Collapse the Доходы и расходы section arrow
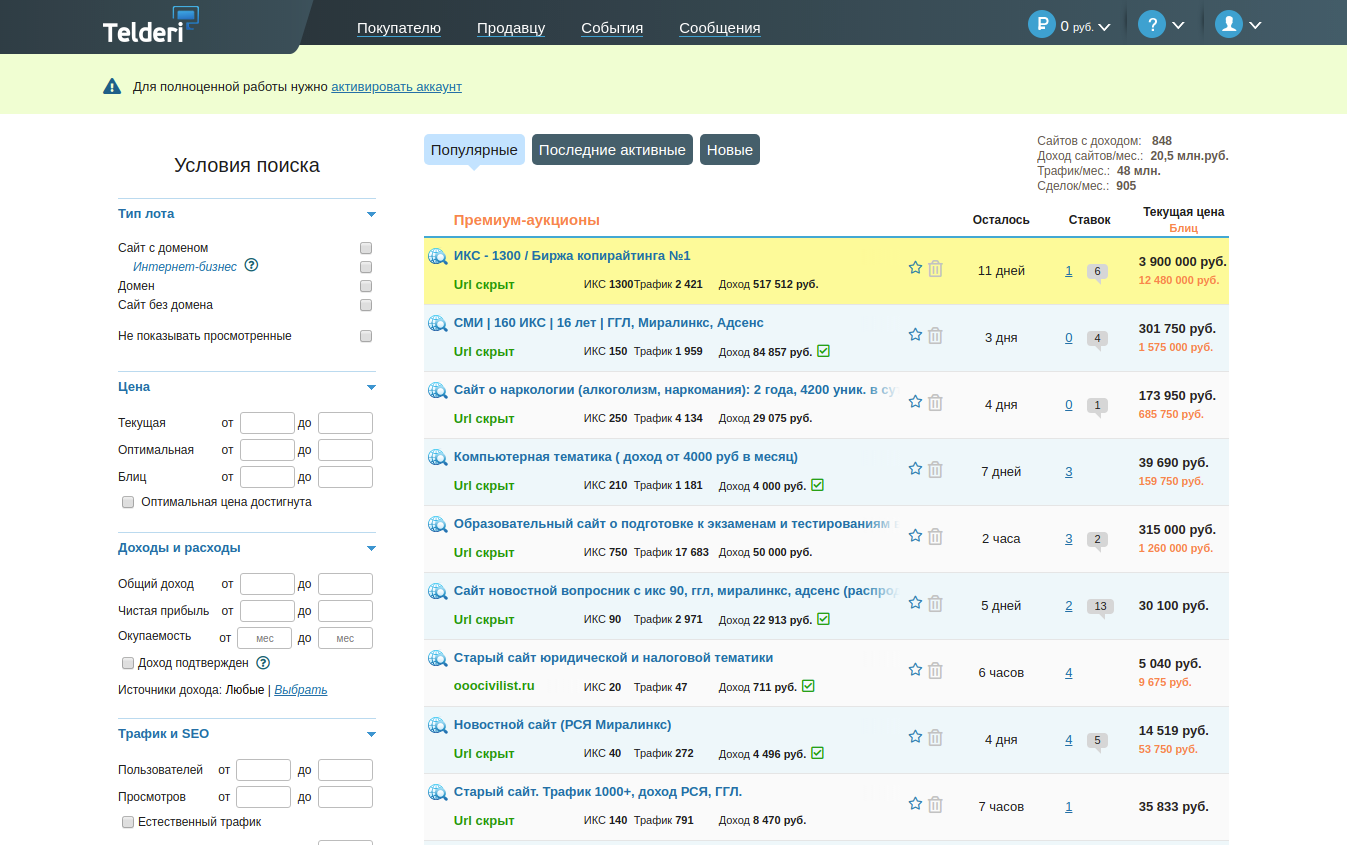The width and height of the screenshot is (1347, 845). (x=371, y=548)
